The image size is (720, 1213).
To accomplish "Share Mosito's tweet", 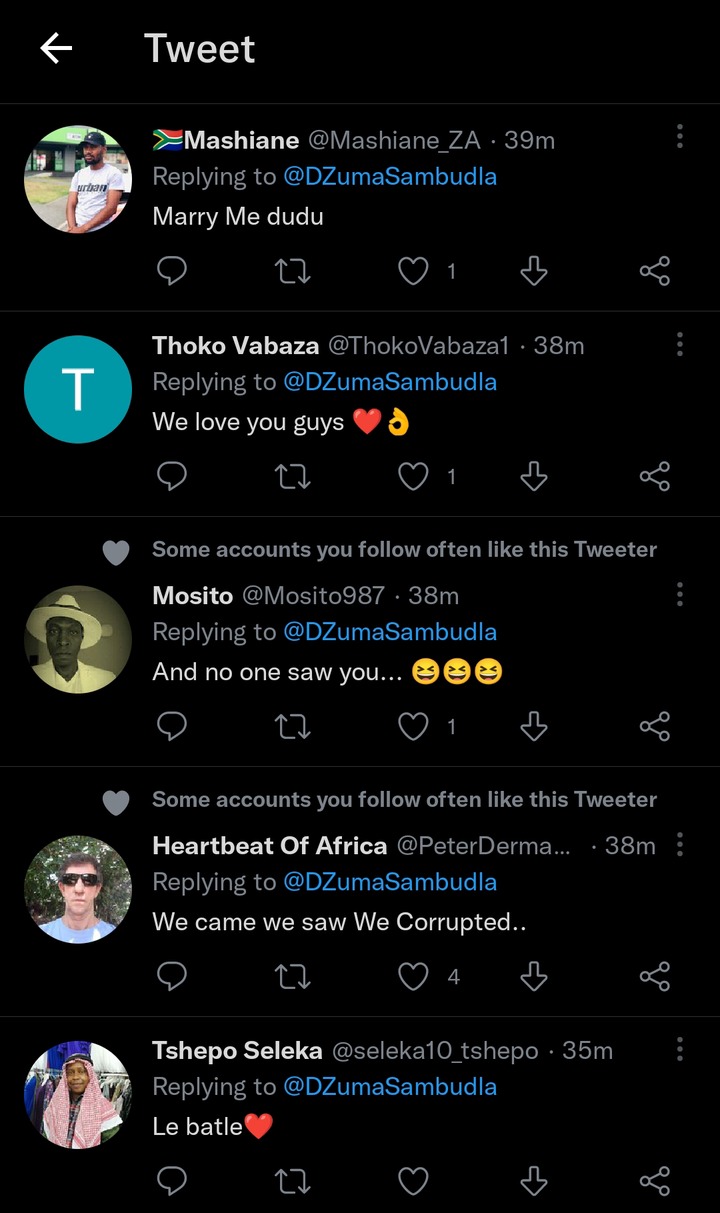I will point(654,727).
